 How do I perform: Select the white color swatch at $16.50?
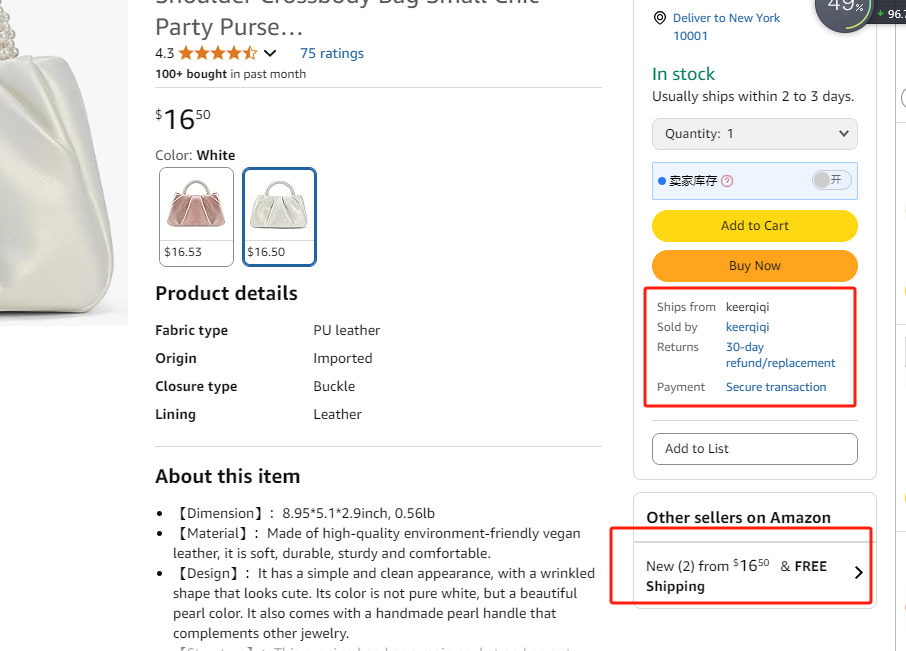[x=280, y=216]
